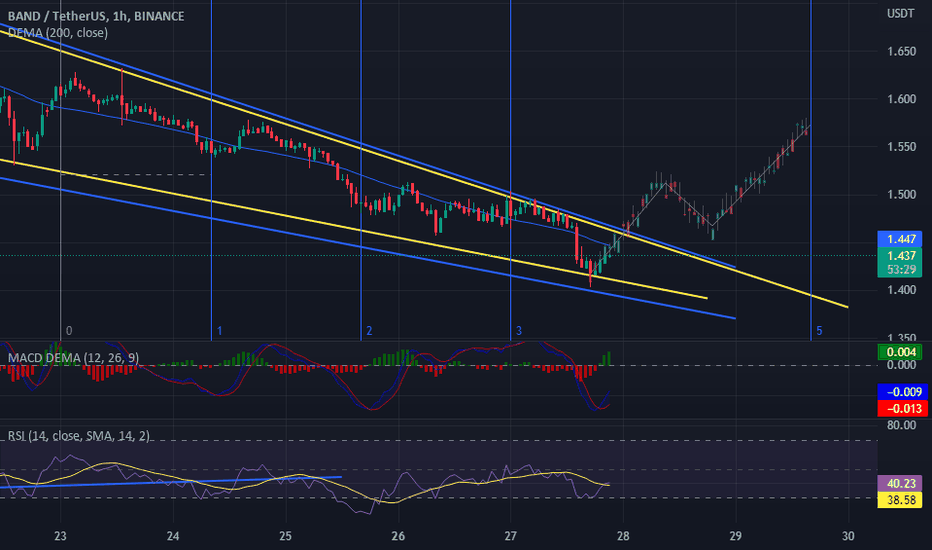Image resolution: width=932 pixels, height=550 pixels.
Task: Select the RSI (14, close, SMA, 14, 2) label
Action: [78, 436]
